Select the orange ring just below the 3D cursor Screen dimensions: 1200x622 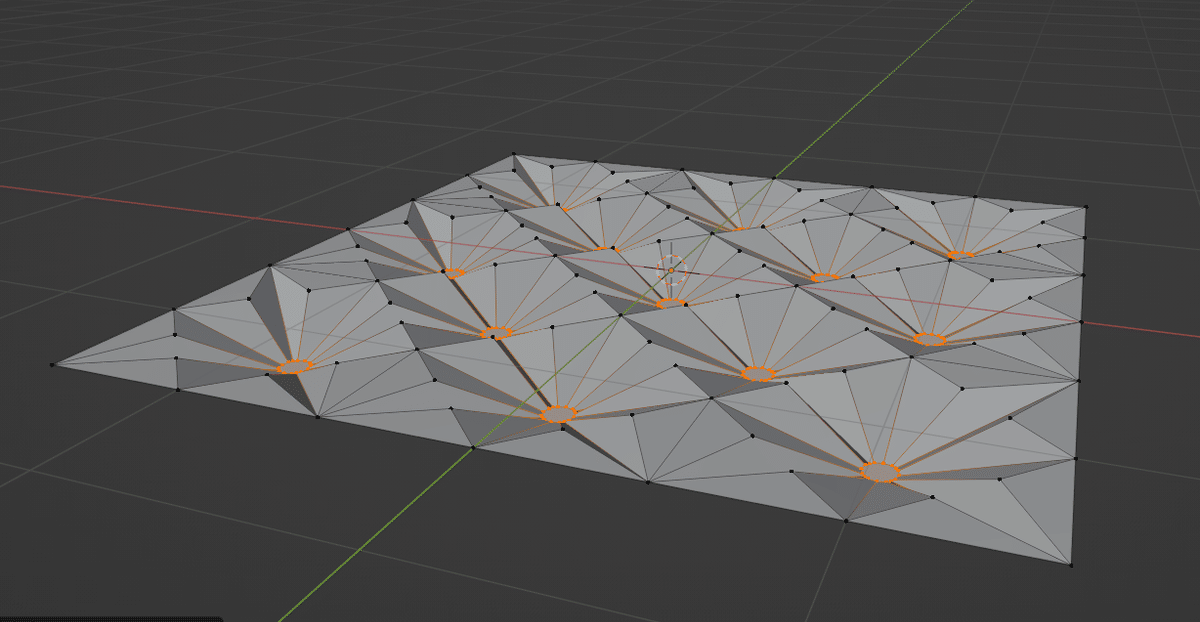click(x=671, y=301)
